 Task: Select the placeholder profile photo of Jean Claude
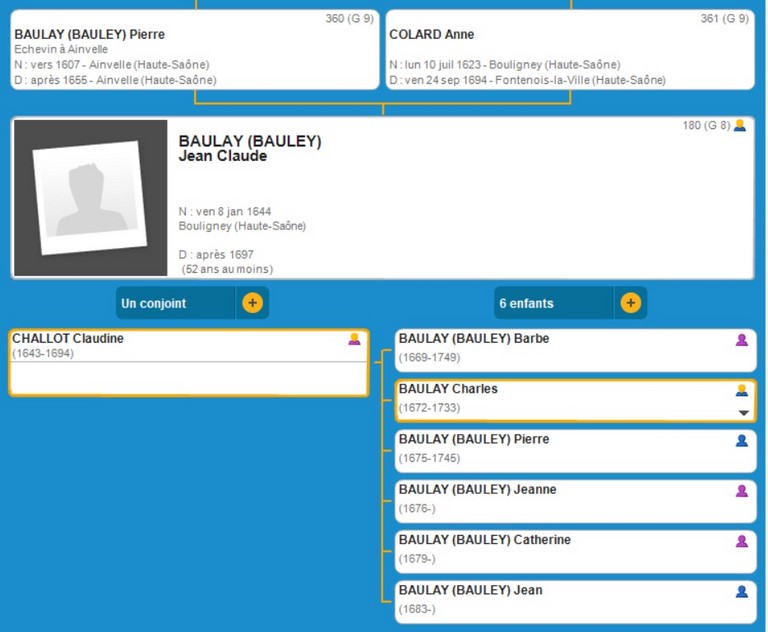click(90, 198)
